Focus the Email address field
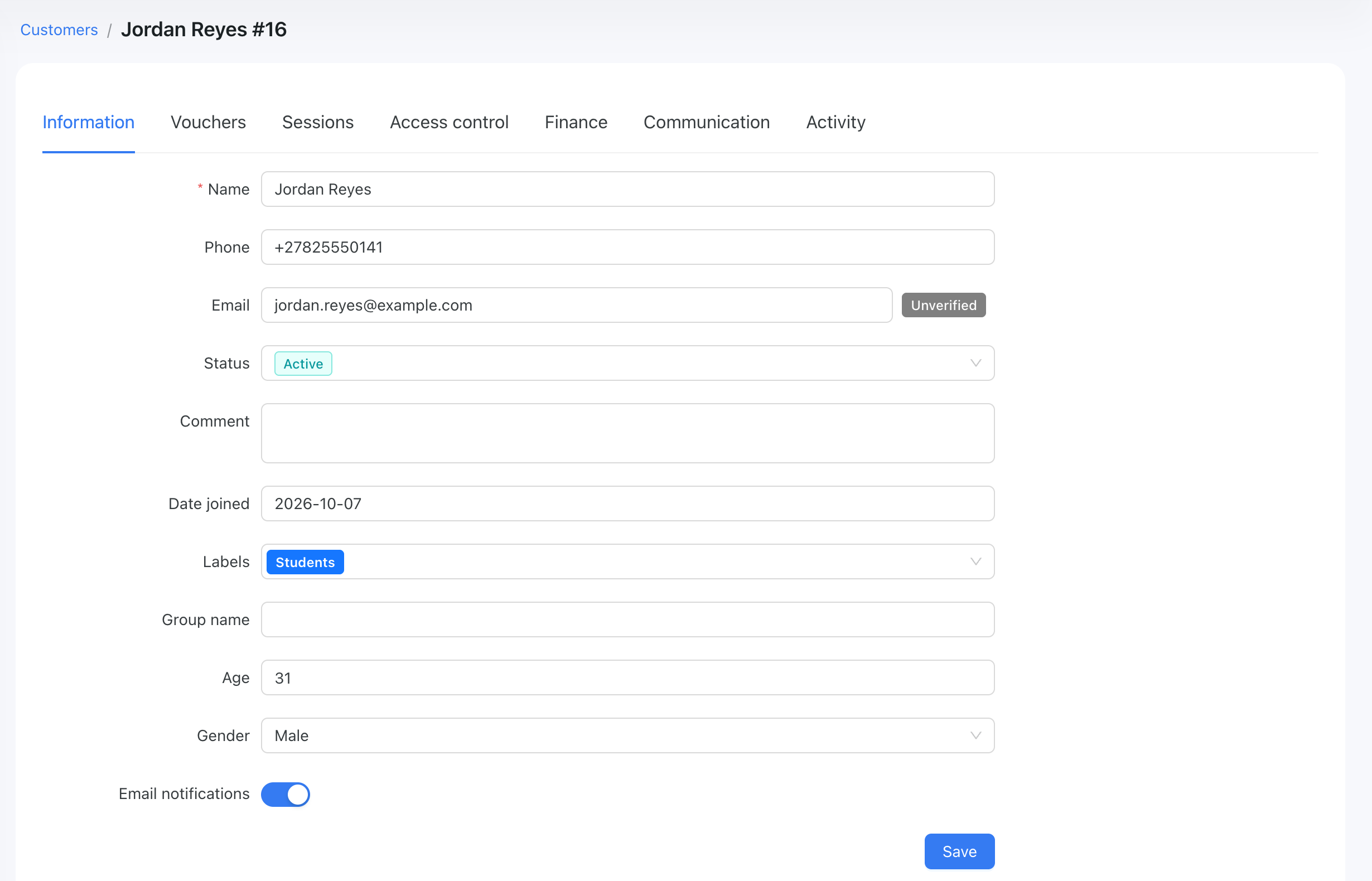1372x881 pixels. [577, 306]
